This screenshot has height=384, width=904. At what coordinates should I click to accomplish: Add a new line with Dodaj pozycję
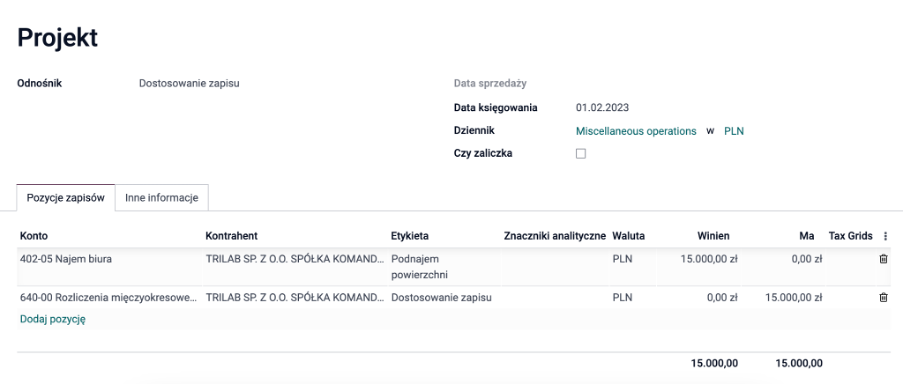click(52, 319)
